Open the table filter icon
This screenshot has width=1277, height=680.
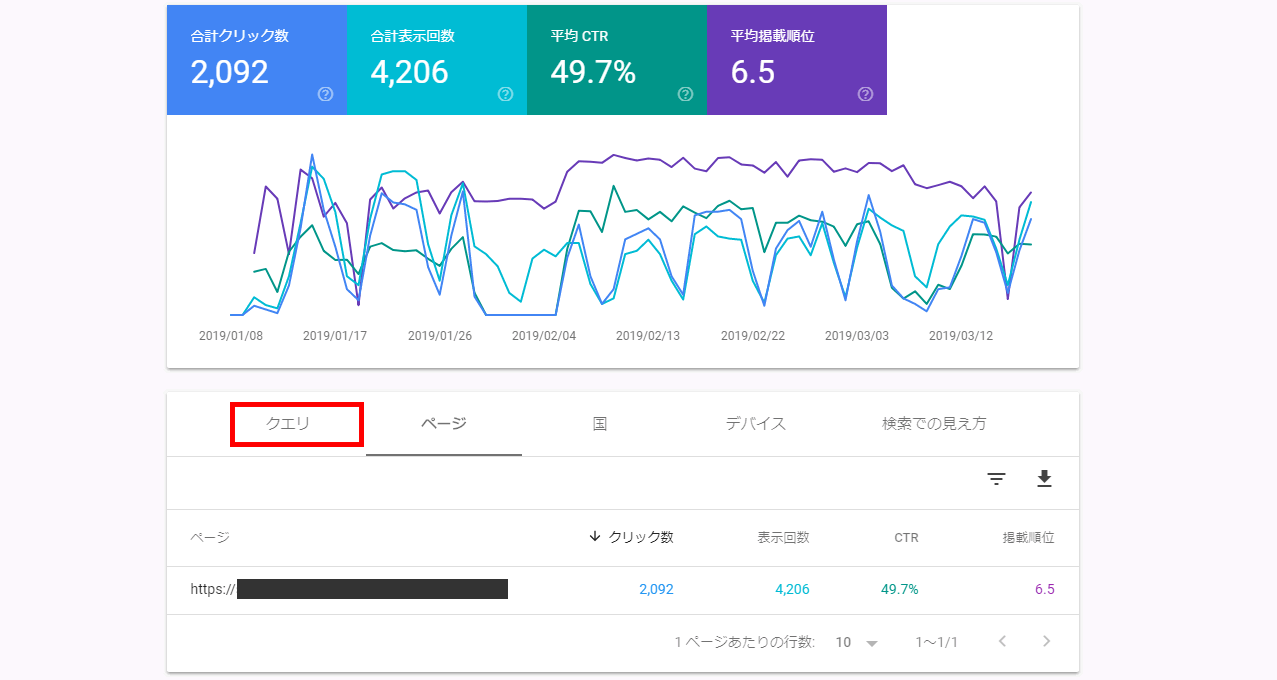pyautogui.click(x=996, y=479)
